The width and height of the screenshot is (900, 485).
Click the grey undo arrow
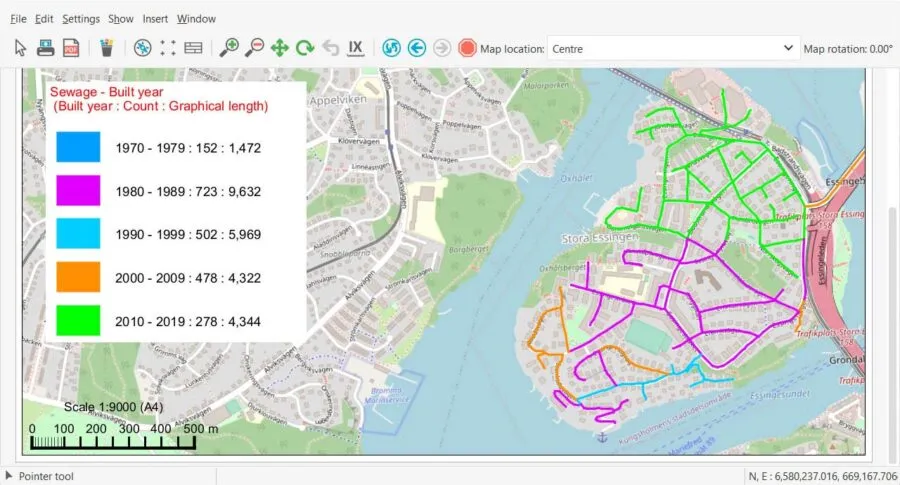point(331,48)
